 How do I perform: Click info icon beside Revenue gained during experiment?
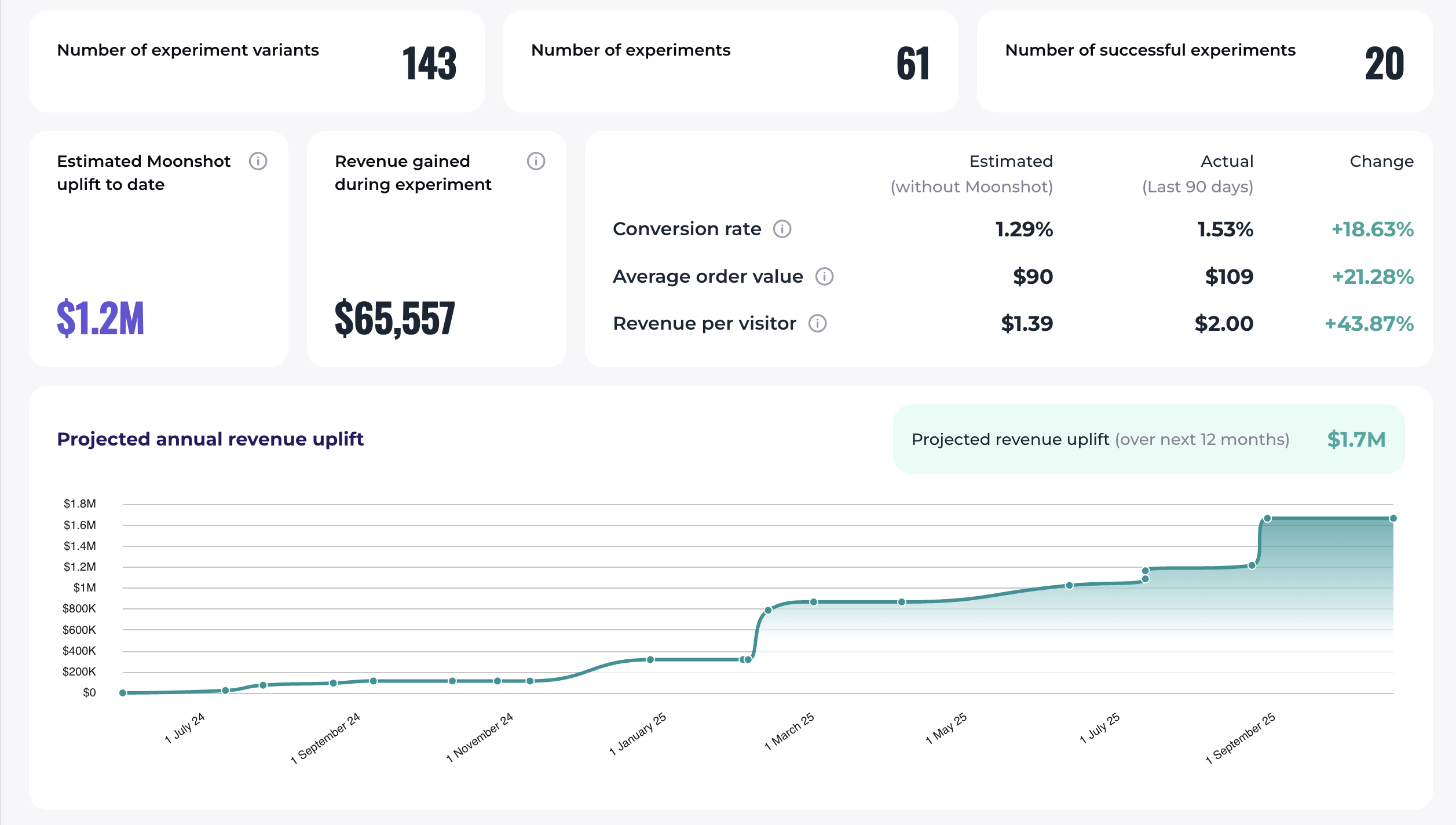point(536,161)
